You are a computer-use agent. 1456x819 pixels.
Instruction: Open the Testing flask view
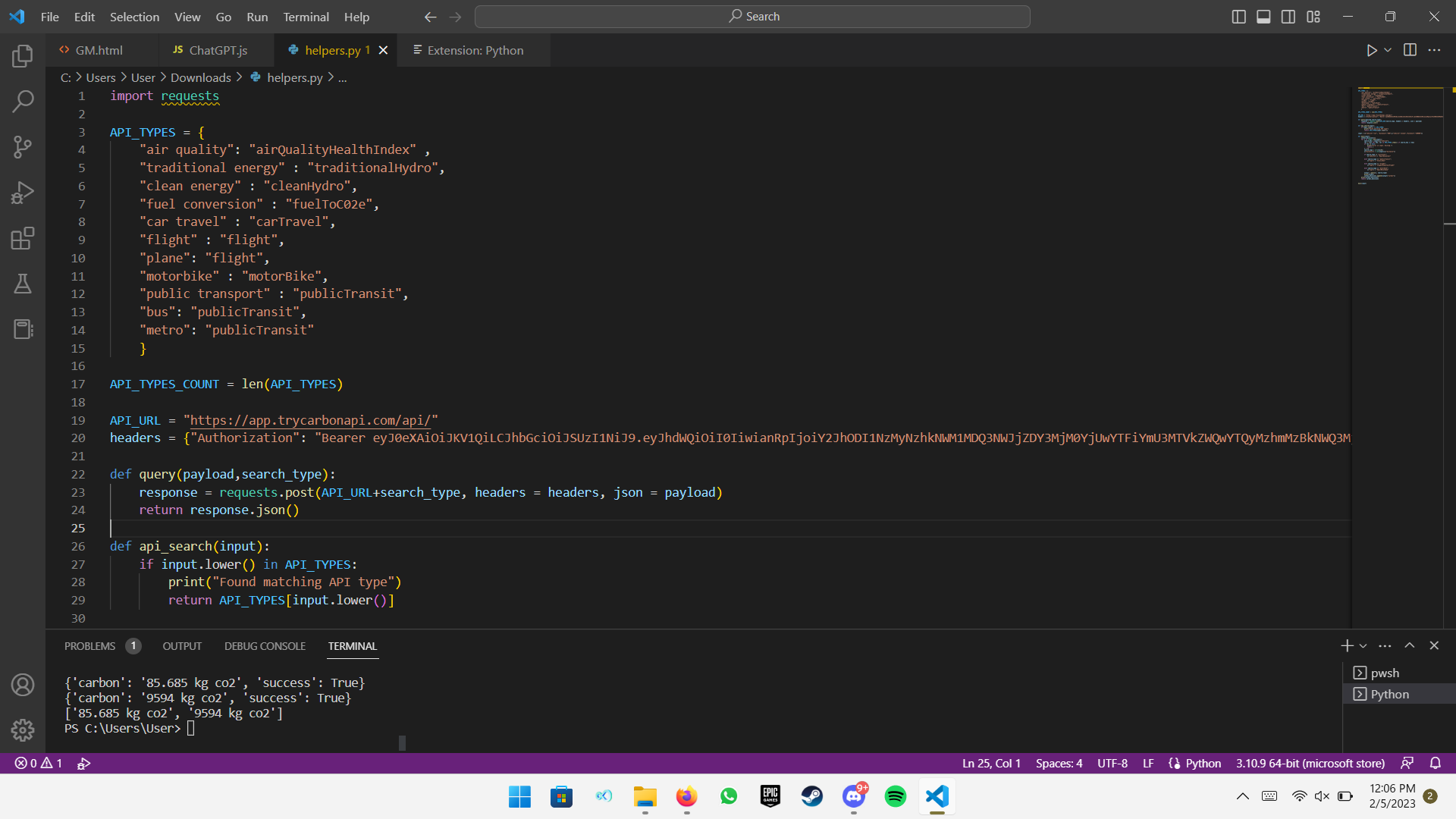click(23, 284)
